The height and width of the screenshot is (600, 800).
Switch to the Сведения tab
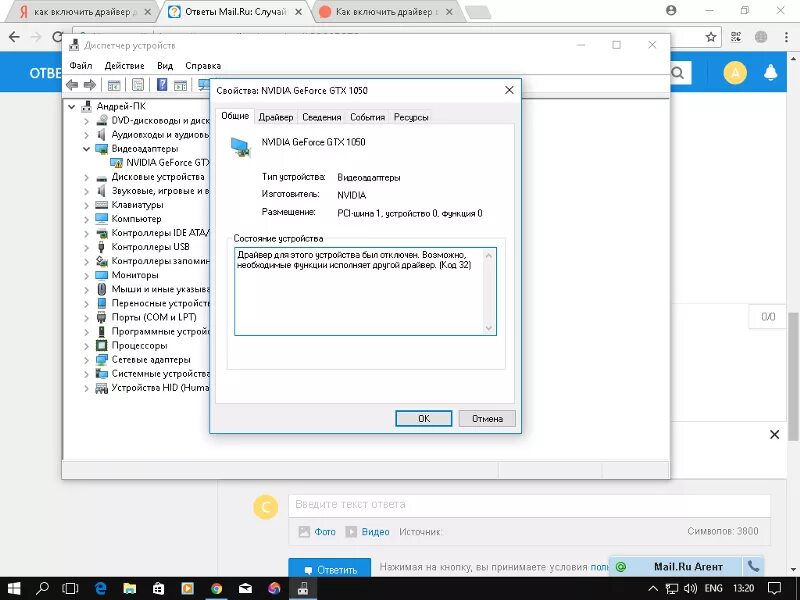(321, 117)
